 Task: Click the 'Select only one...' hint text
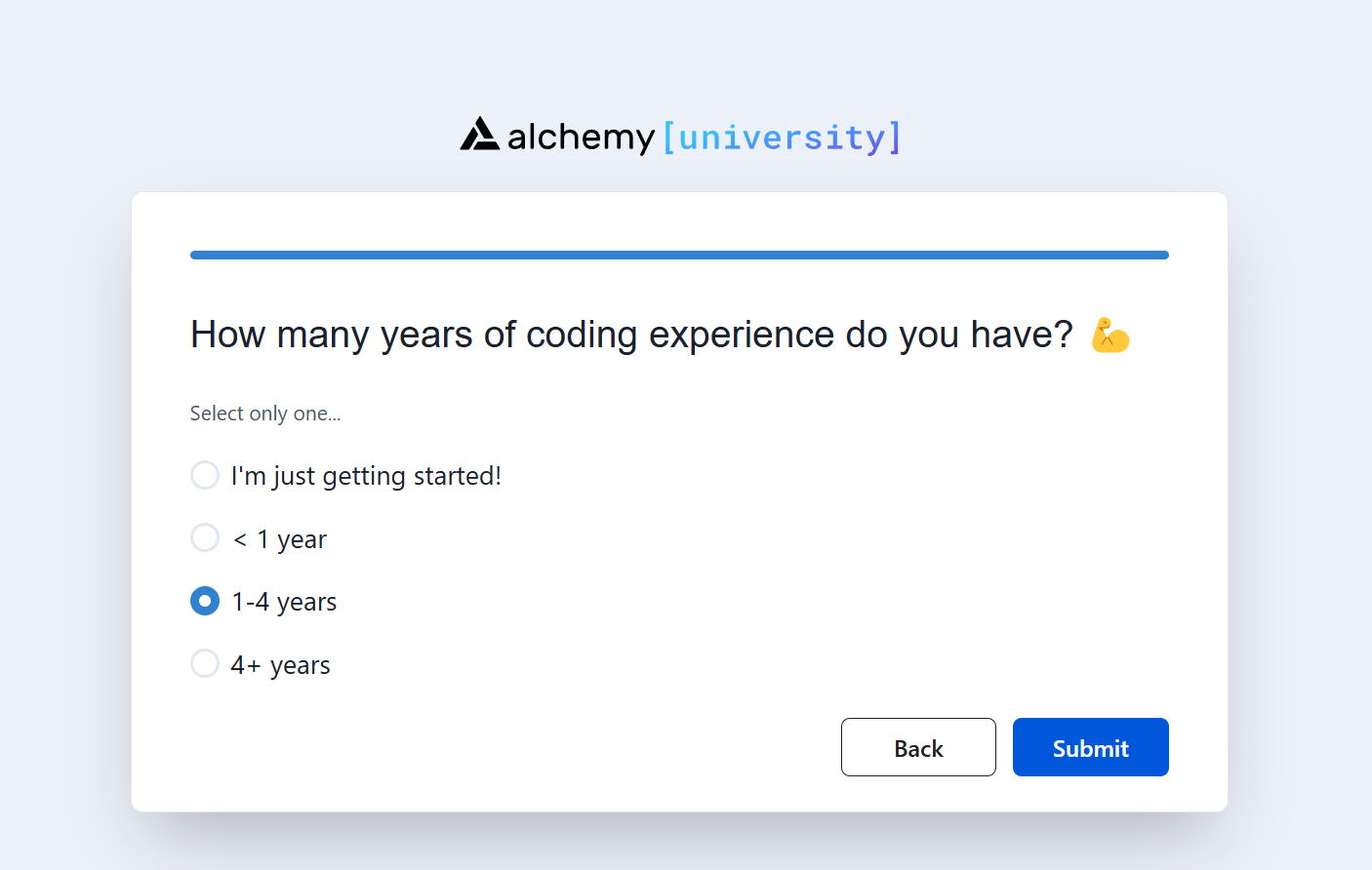(265, 414)
